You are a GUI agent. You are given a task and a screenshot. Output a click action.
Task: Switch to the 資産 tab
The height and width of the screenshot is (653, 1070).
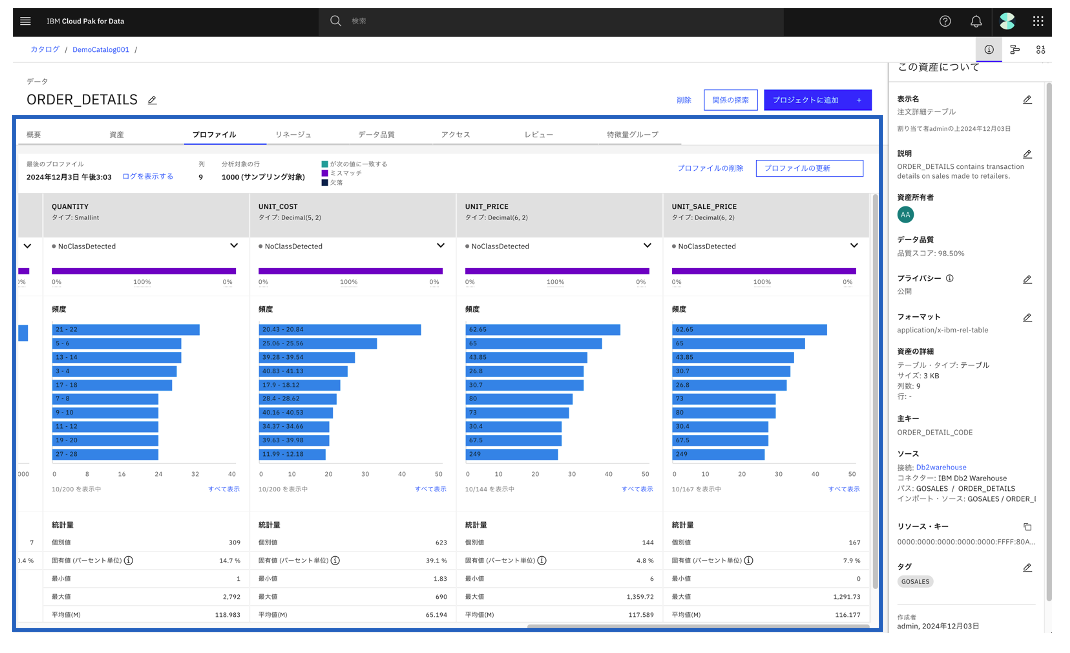[117, 134]
